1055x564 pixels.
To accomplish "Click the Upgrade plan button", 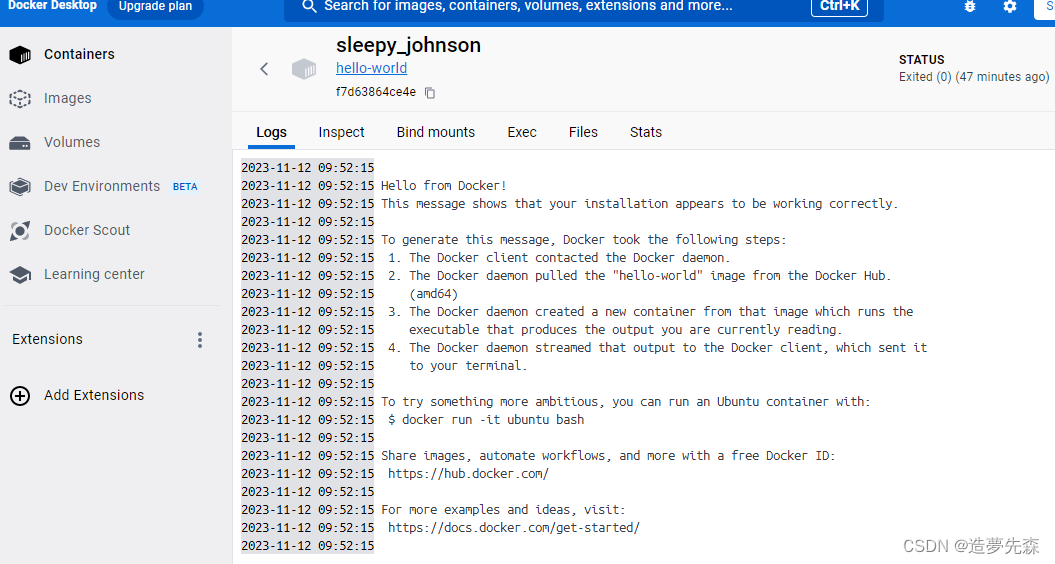I will click(x=154, y=7).
